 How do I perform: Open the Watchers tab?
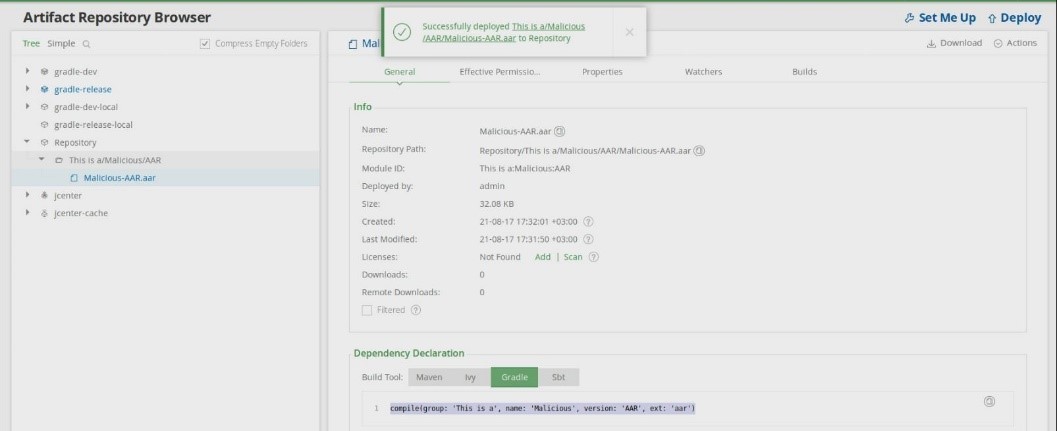pos(703,72)
